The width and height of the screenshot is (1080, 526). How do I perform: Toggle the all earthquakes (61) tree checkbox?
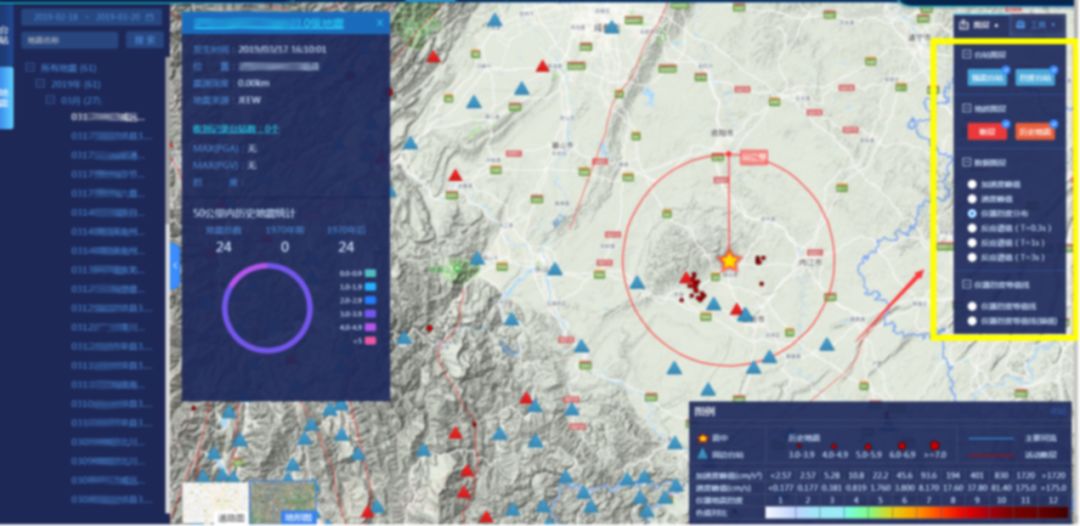point(29,68)
